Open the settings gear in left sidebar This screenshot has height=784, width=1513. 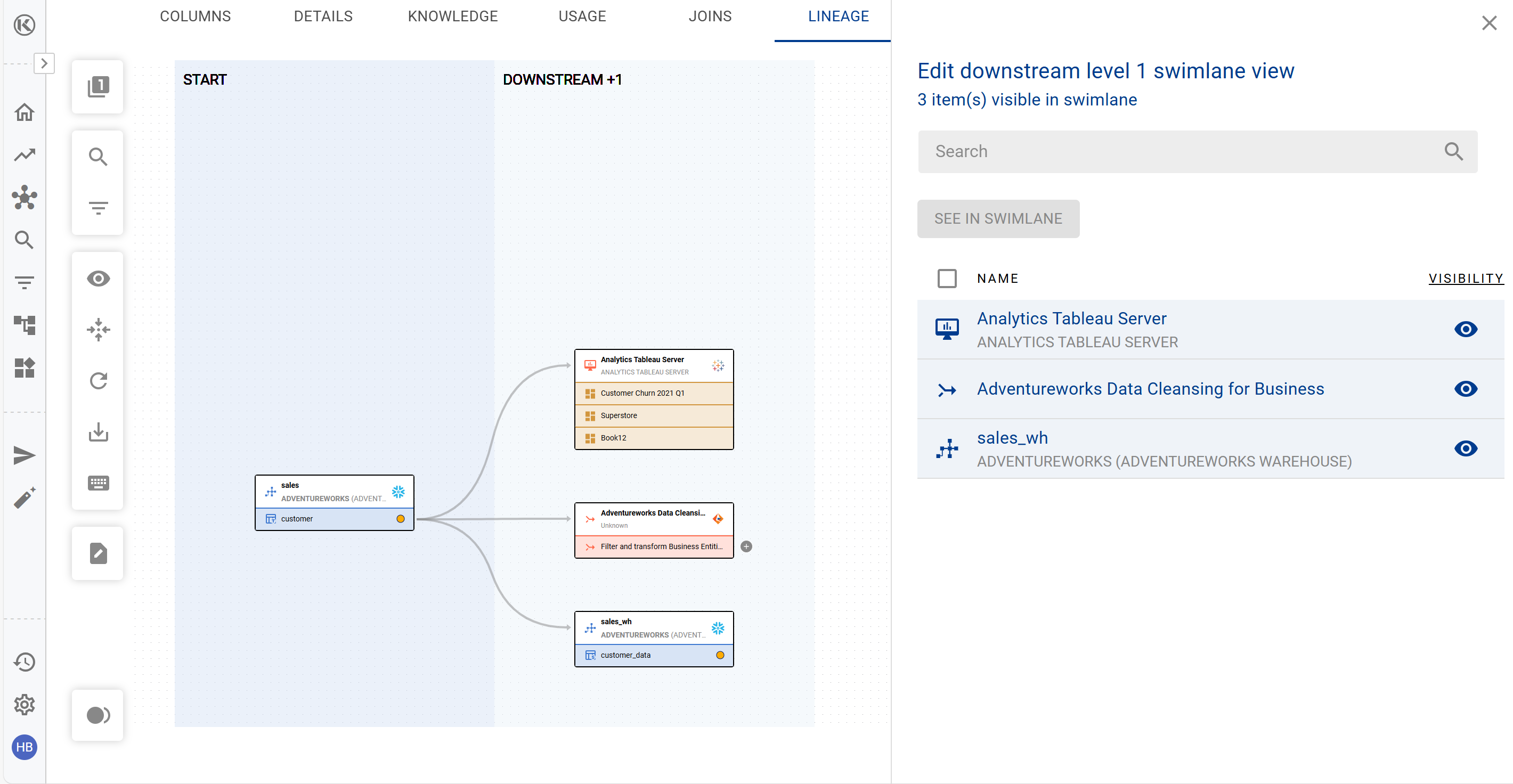point(25,704)
